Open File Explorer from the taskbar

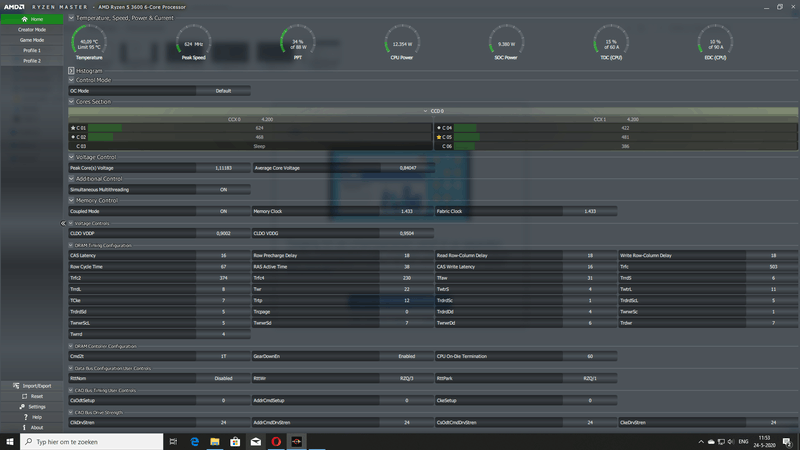click(x=215, y=442)
